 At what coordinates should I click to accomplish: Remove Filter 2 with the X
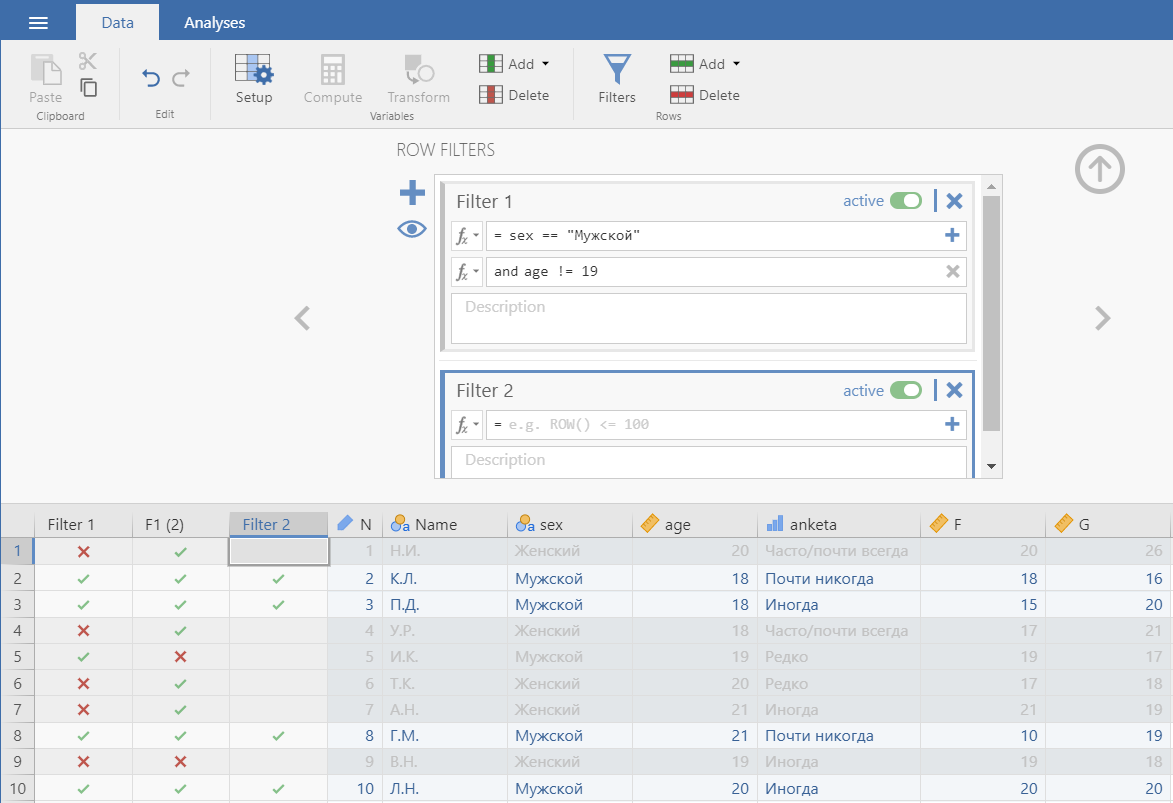pos(955,390)
